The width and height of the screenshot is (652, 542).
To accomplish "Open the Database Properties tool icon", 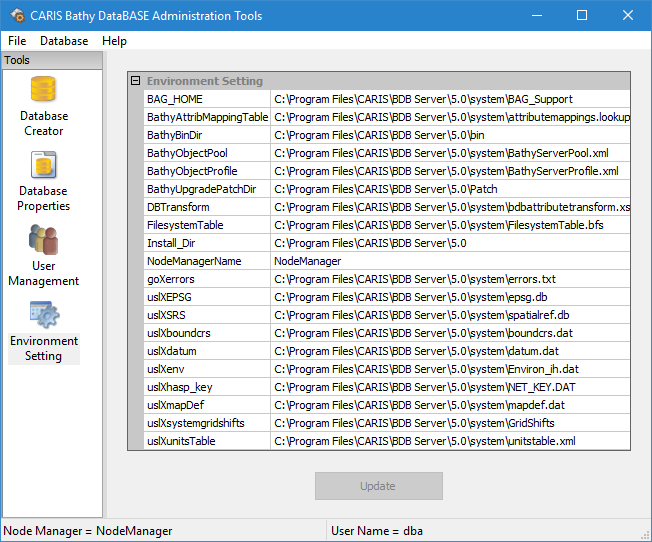I will (44, 166).
